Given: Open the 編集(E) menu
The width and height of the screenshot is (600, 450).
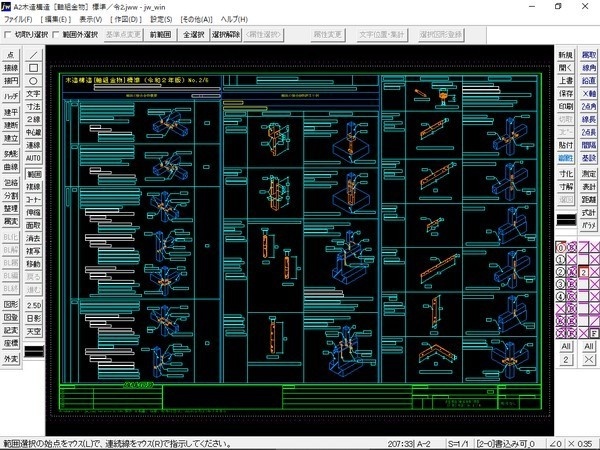Looking at the screenshot, I should coord(56,19).
